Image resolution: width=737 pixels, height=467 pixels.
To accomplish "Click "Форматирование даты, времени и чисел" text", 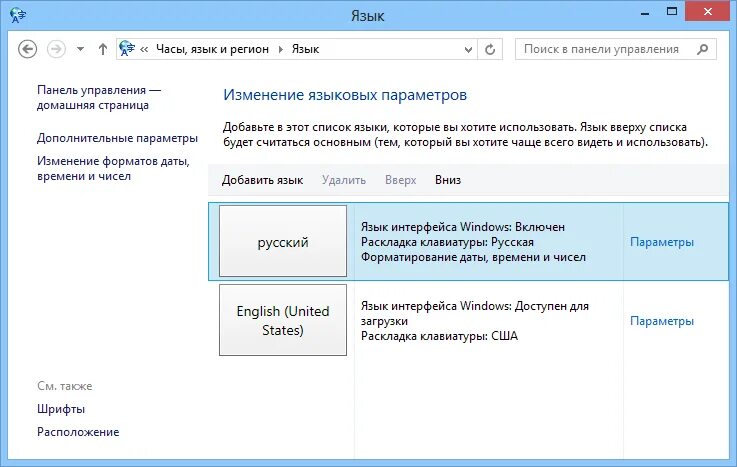I will [x=473, y=257].
